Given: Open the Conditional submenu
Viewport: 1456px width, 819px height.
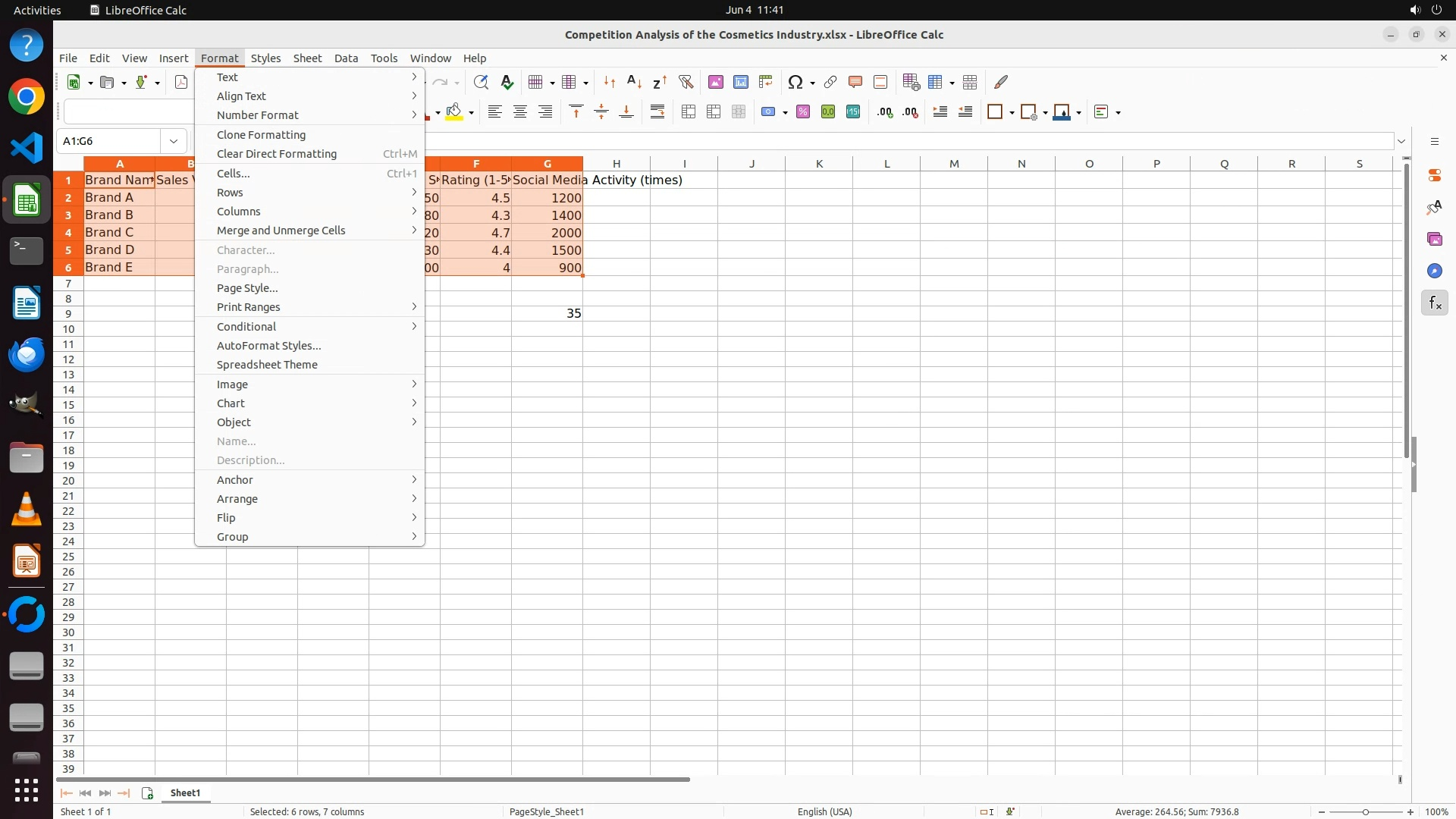Looking at the screenshot, I should pyautogui.click(x=246, y=327).
